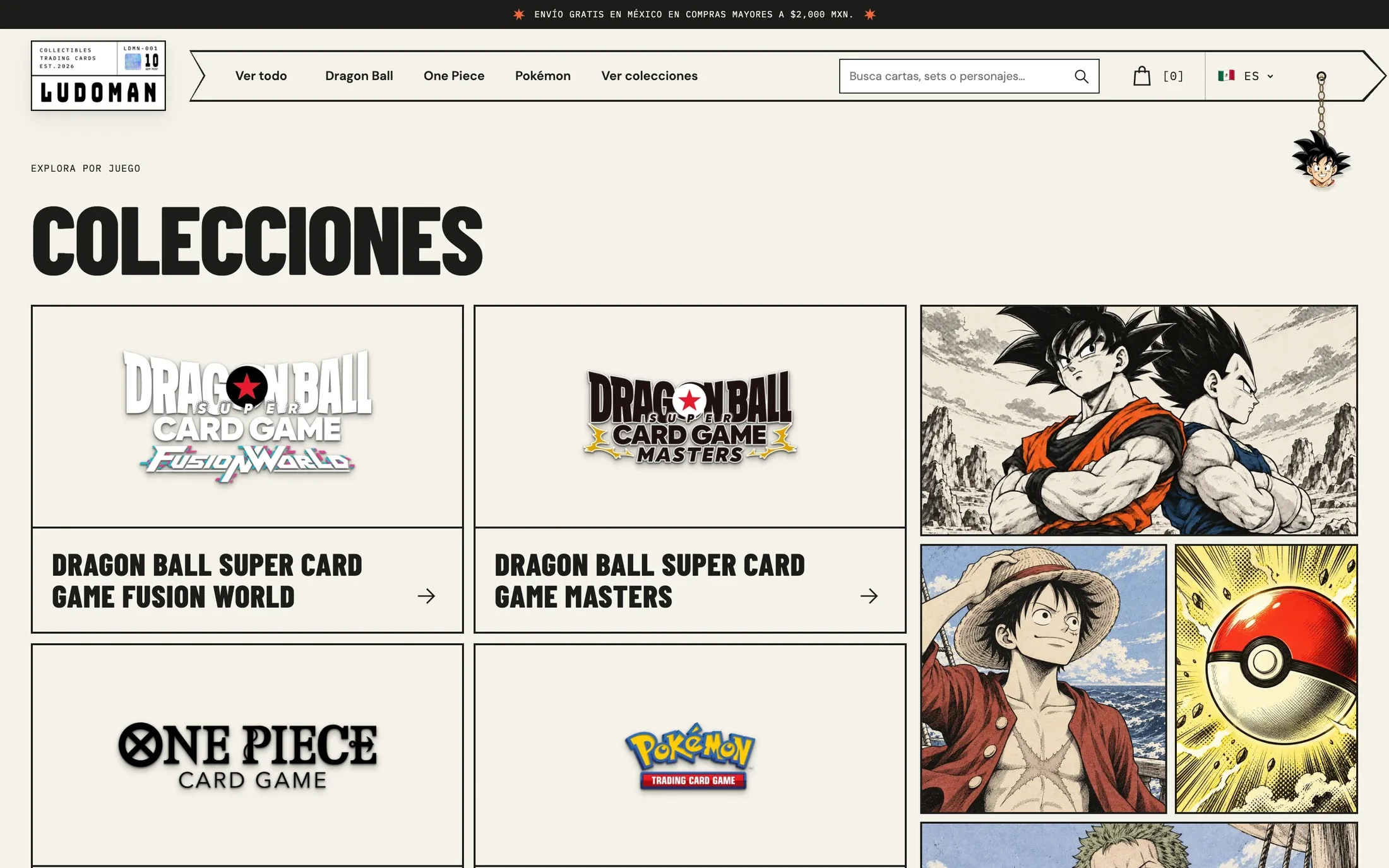Open Dragon Ball menu item

tap(359, 76)
